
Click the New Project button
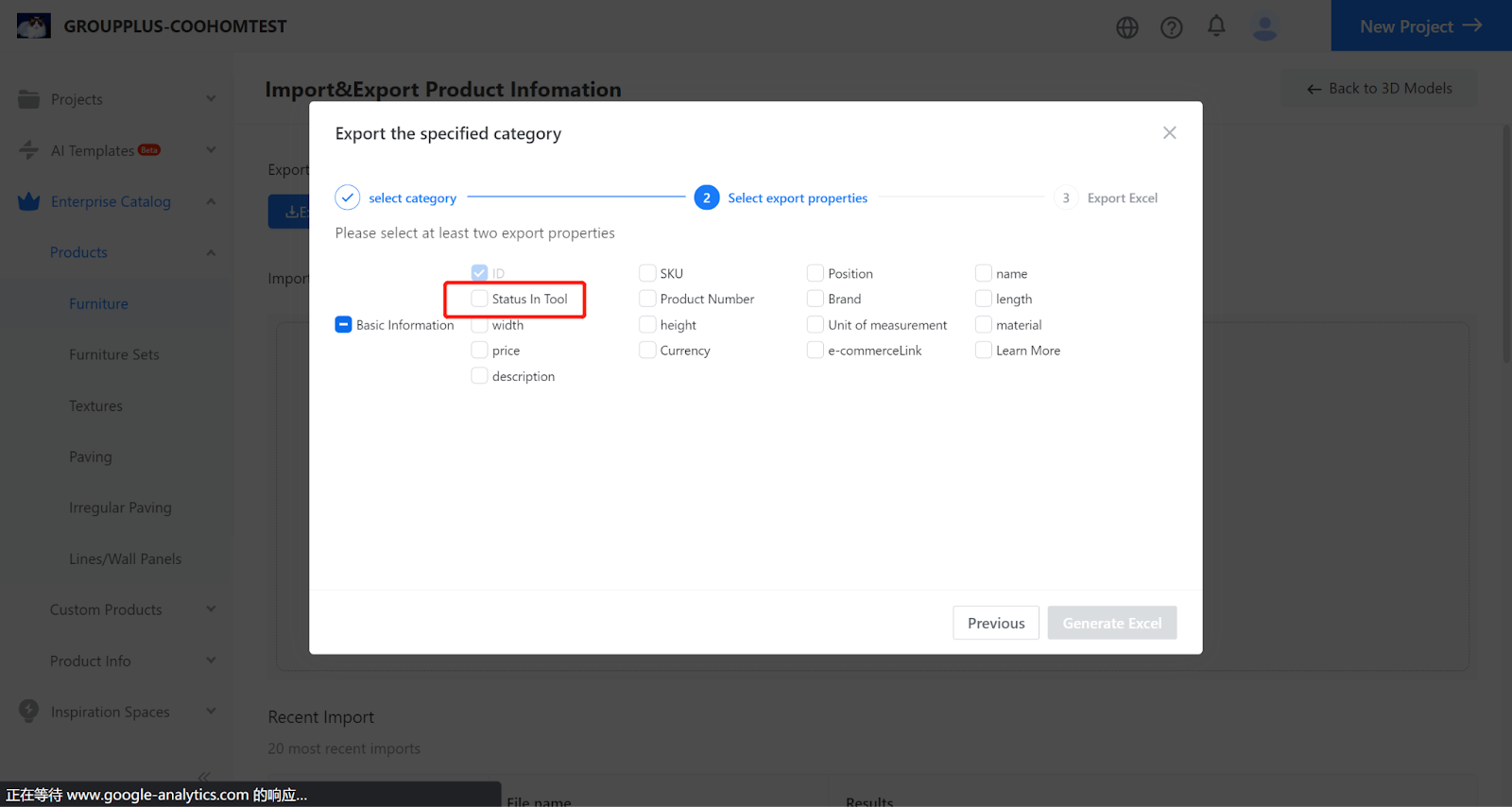1420,26
